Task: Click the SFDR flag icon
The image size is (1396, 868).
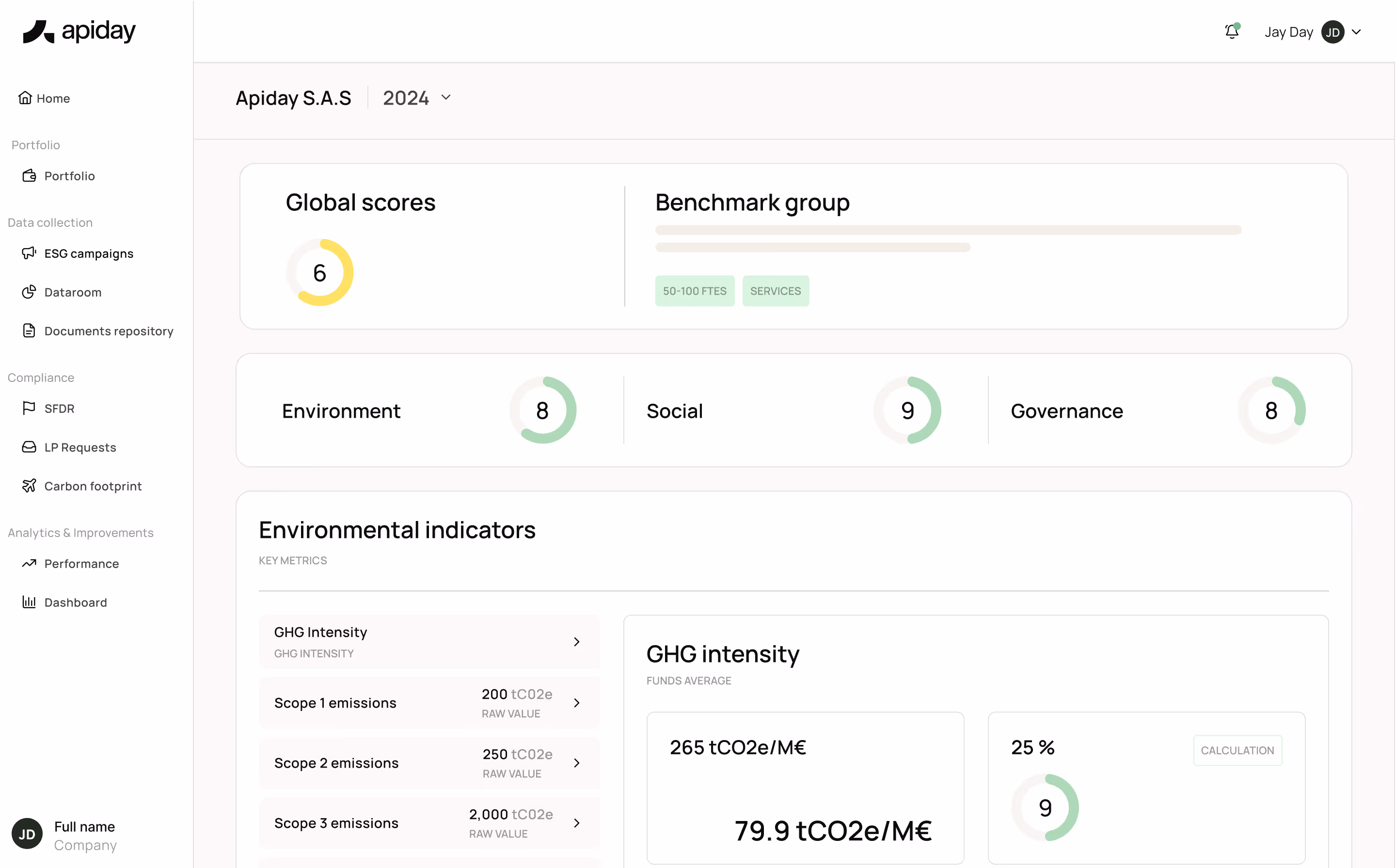Action: [x=29, y=408]
